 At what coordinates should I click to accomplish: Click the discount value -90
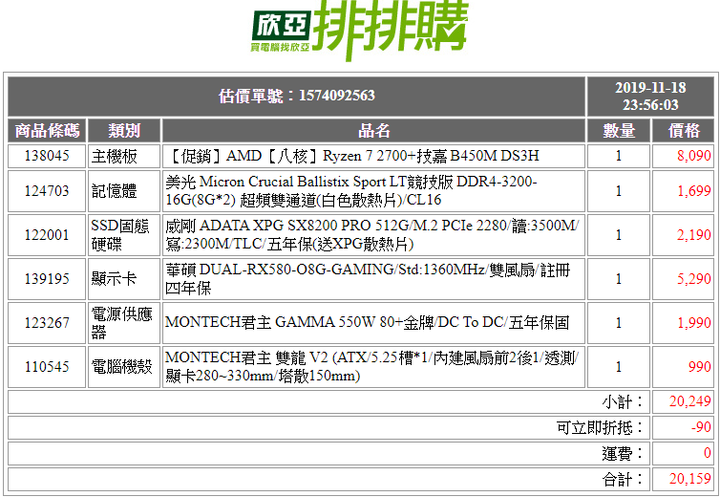[683, 427]
